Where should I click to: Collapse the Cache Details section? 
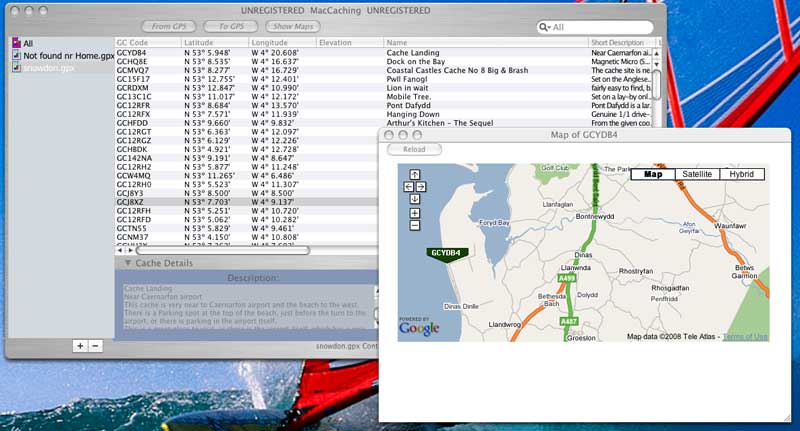tap(128, 263)
